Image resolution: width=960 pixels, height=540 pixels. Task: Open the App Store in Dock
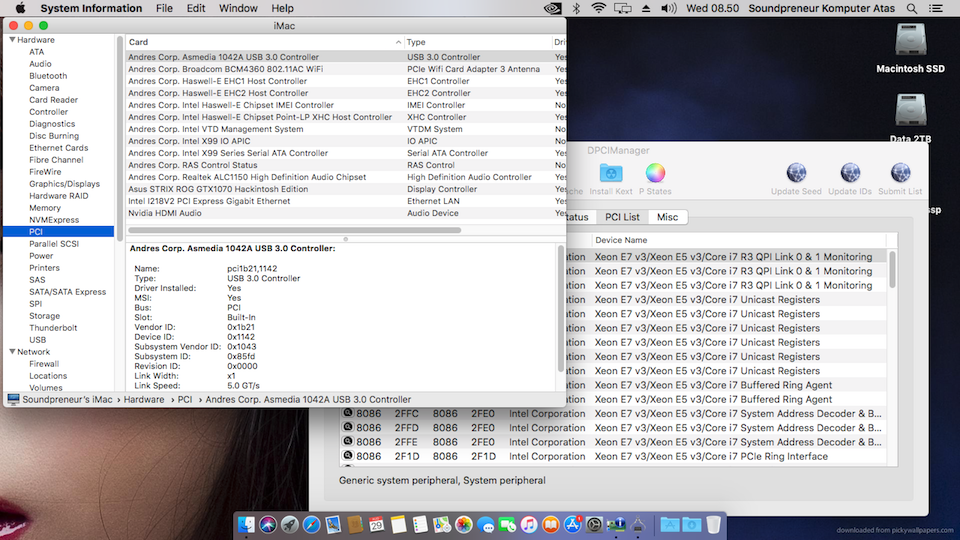pos(572,525)
